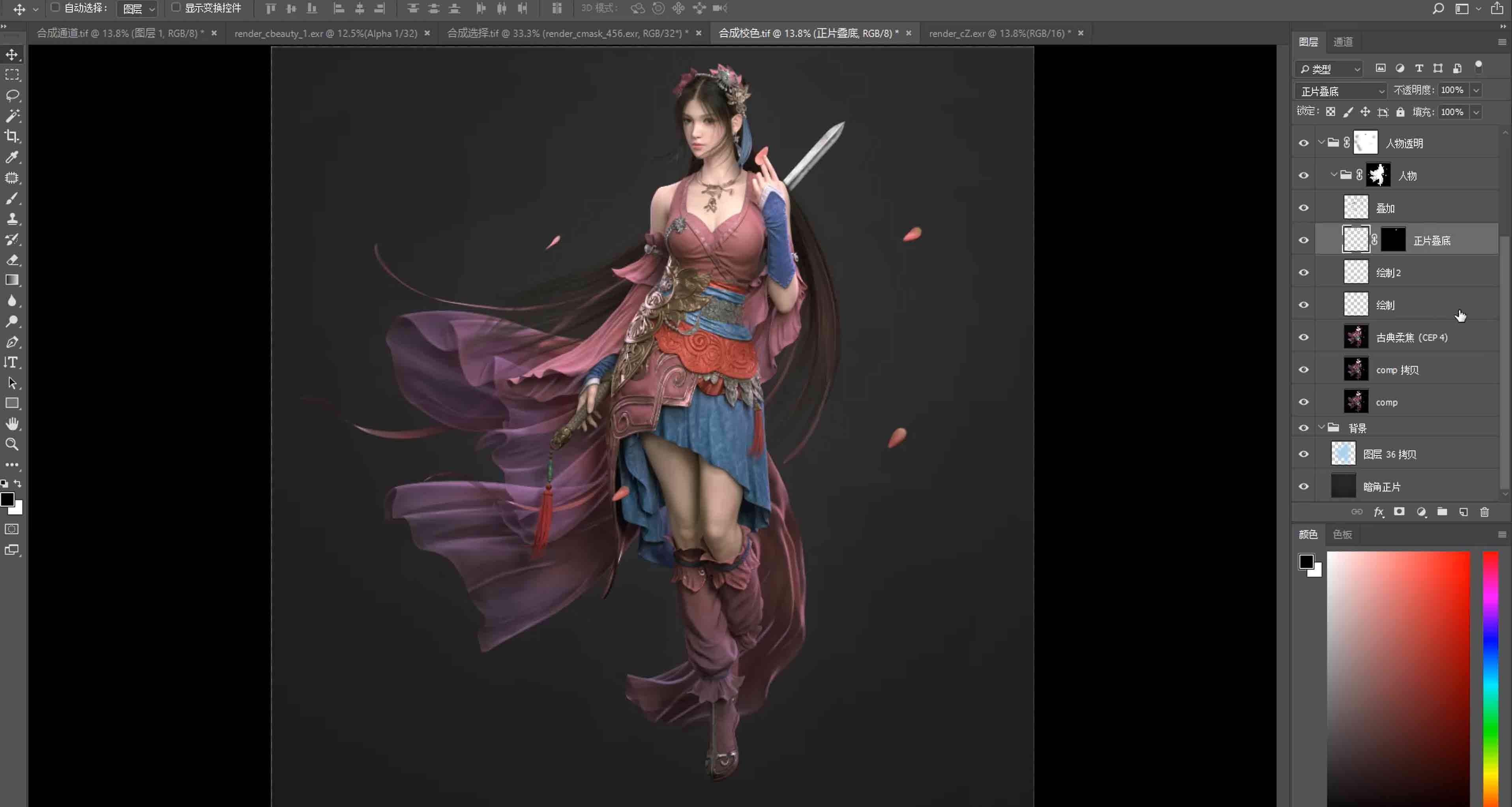Hide the 暗角正片 layer
1512x807 pixels.
[1304, 487]
